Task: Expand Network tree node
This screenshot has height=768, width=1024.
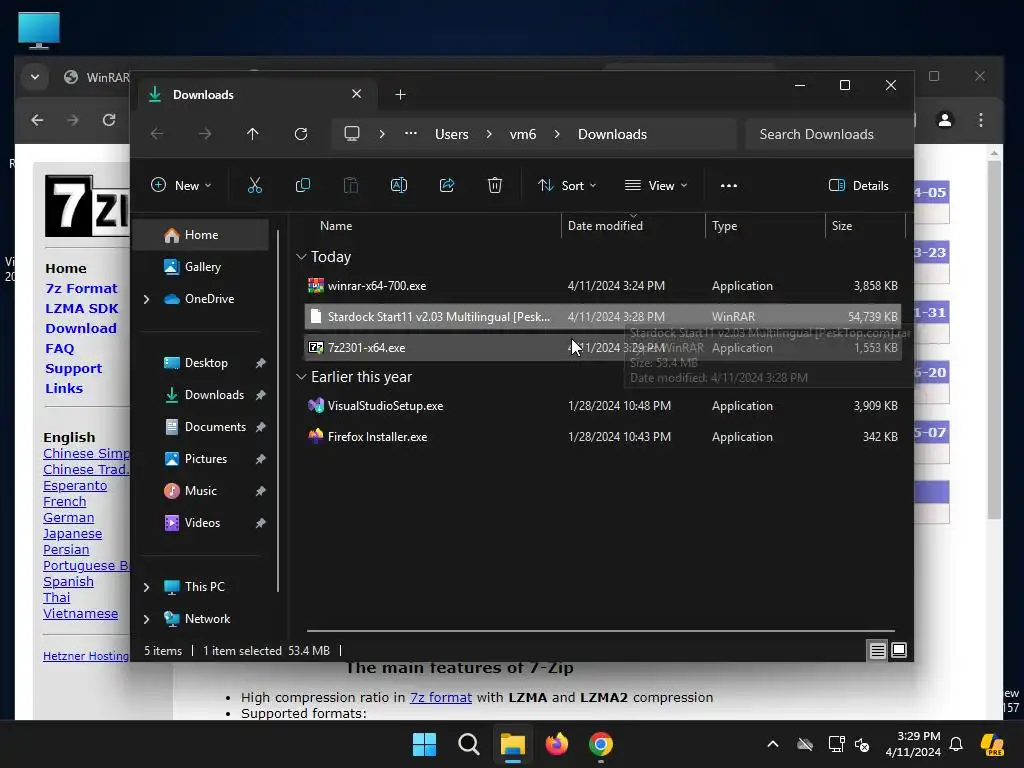Action: click(146, 619)
